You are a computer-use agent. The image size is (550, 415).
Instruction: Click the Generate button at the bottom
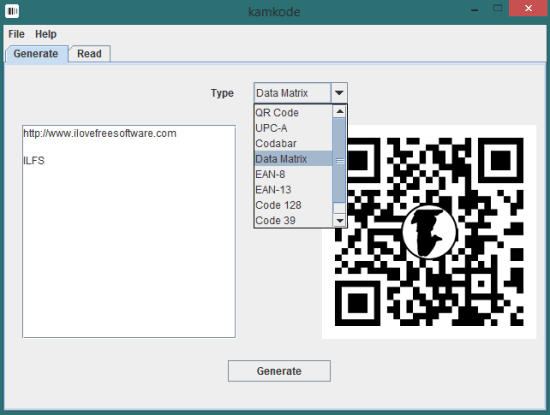point(279,371)
